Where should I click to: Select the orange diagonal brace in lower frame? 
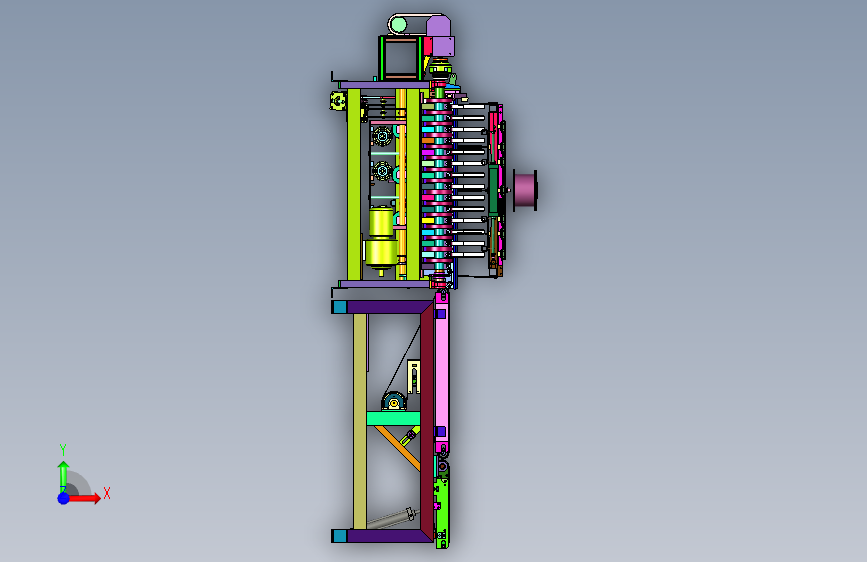[x=398, y=448]
